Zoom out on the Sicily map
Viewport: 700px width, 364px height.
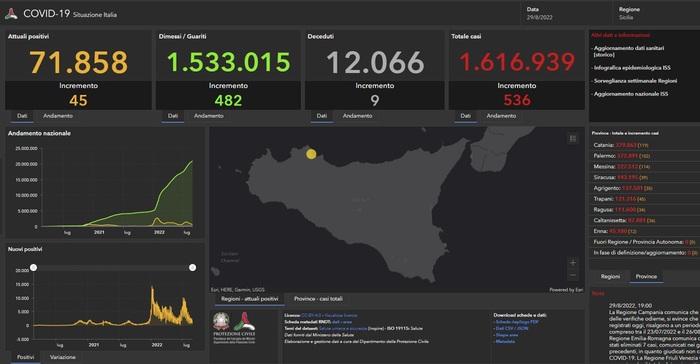point(573,275)
